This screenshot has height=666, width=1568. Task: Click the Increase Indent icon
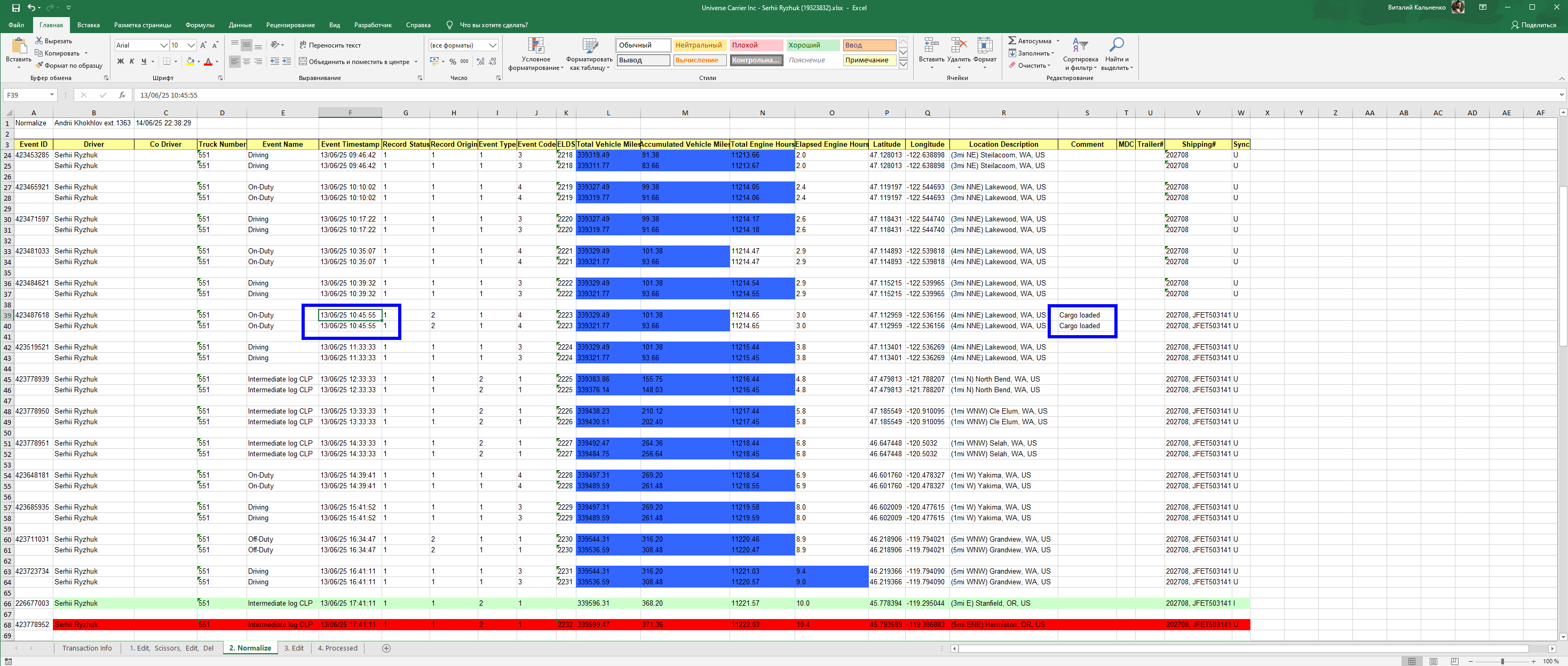point(287,61)
